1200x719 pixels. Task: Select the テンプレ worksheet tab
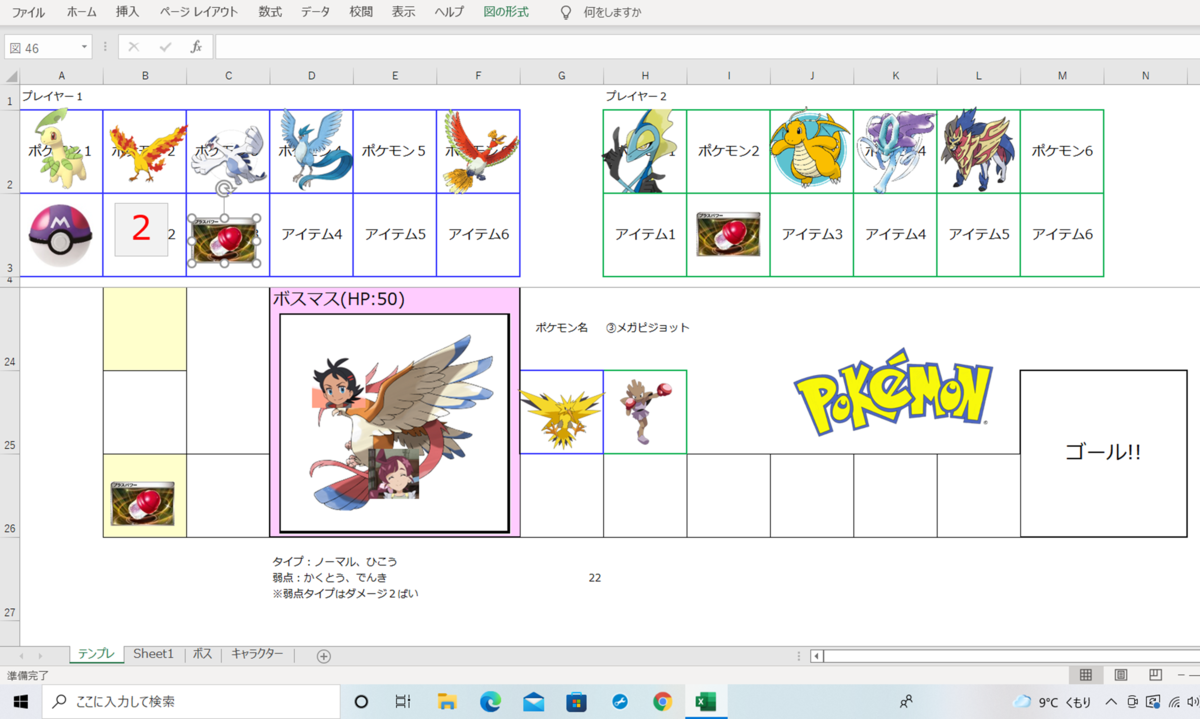pyautogui.click(x=97, y=654)
